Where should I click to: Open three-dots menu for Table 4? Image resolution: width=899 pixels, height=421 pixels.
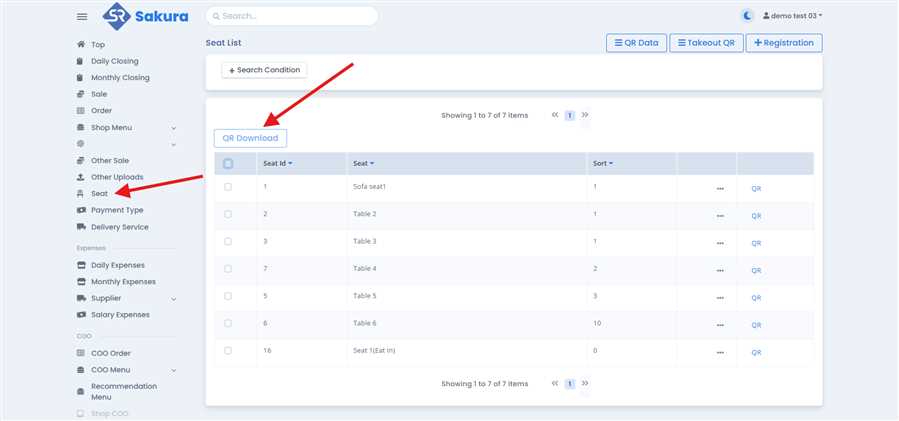(719, 270)
